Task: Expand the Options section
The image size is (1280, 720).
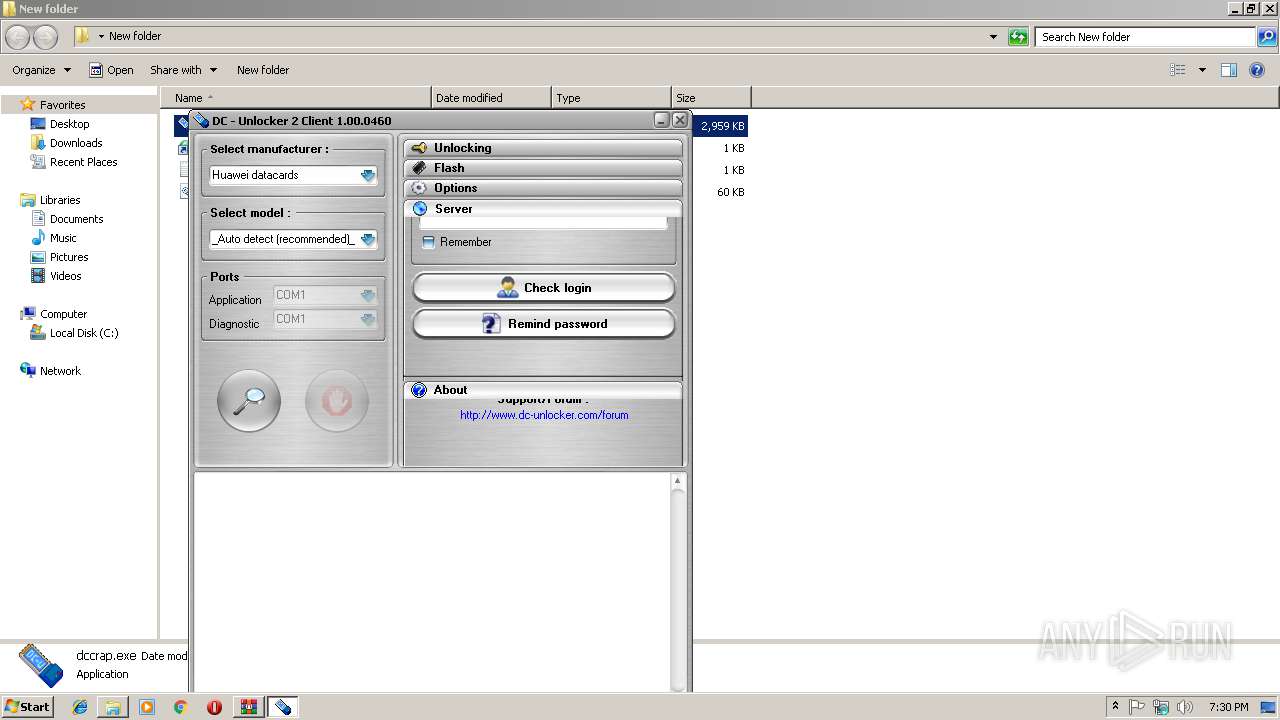Action: [x=543, y=188]
